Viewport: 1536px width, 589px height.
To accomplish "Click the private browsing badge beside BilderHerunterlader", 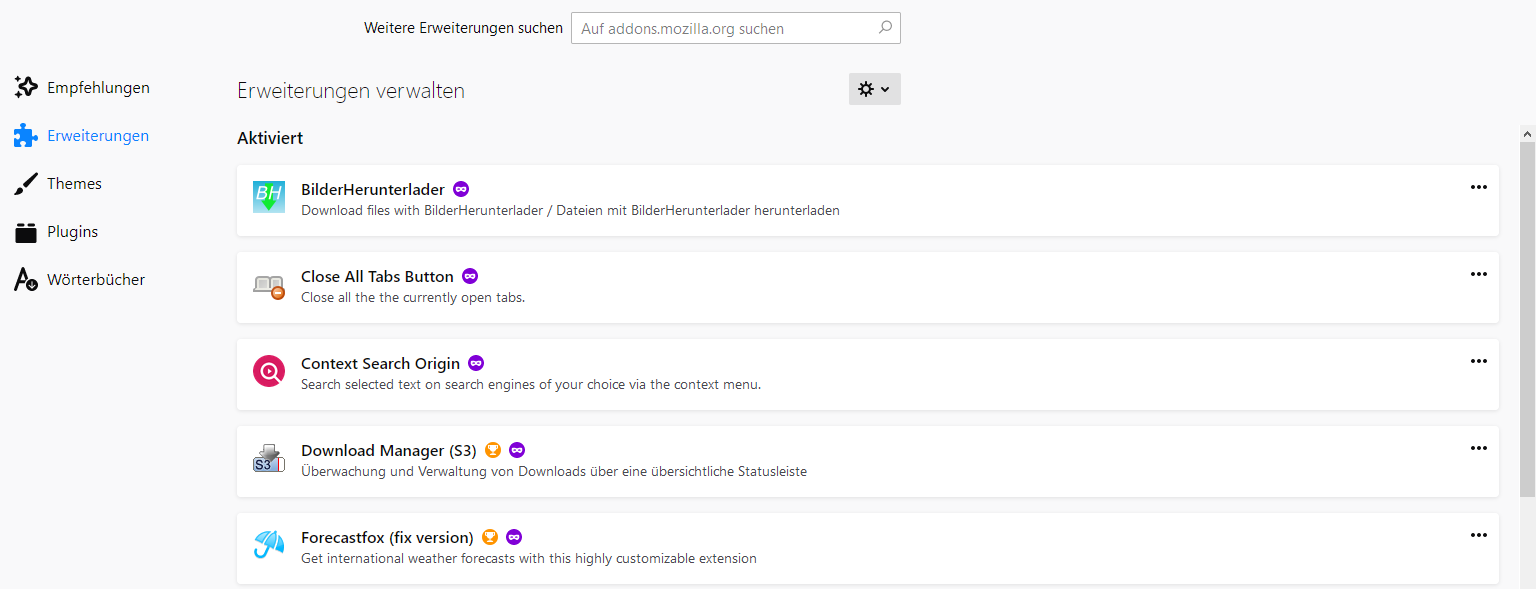I will coord(461,189).
